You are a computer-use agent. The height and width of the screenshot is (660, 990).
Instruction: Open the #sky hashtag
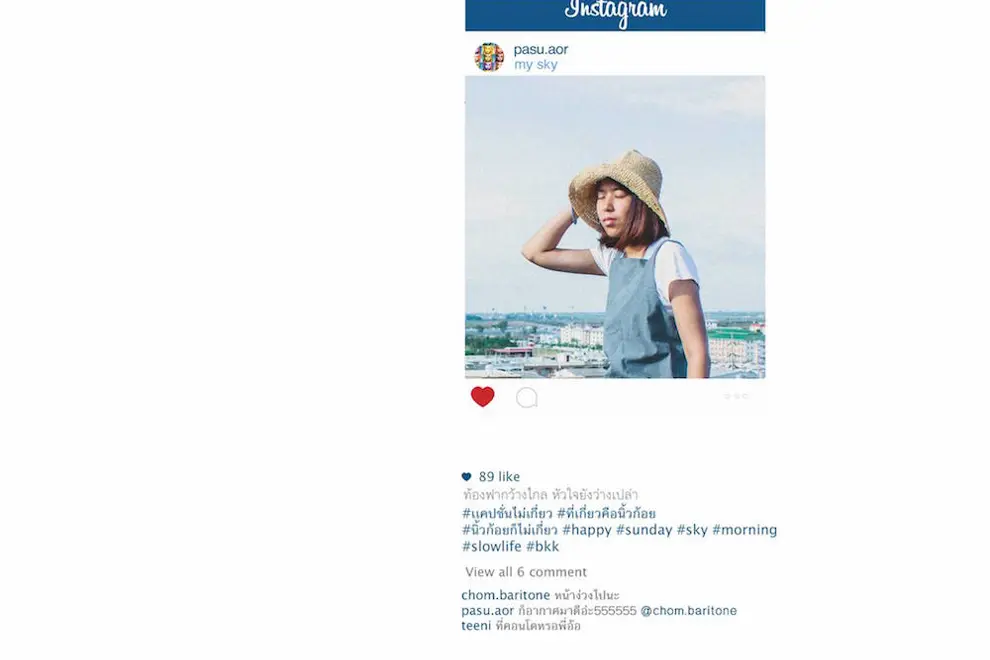coord(692,530)
